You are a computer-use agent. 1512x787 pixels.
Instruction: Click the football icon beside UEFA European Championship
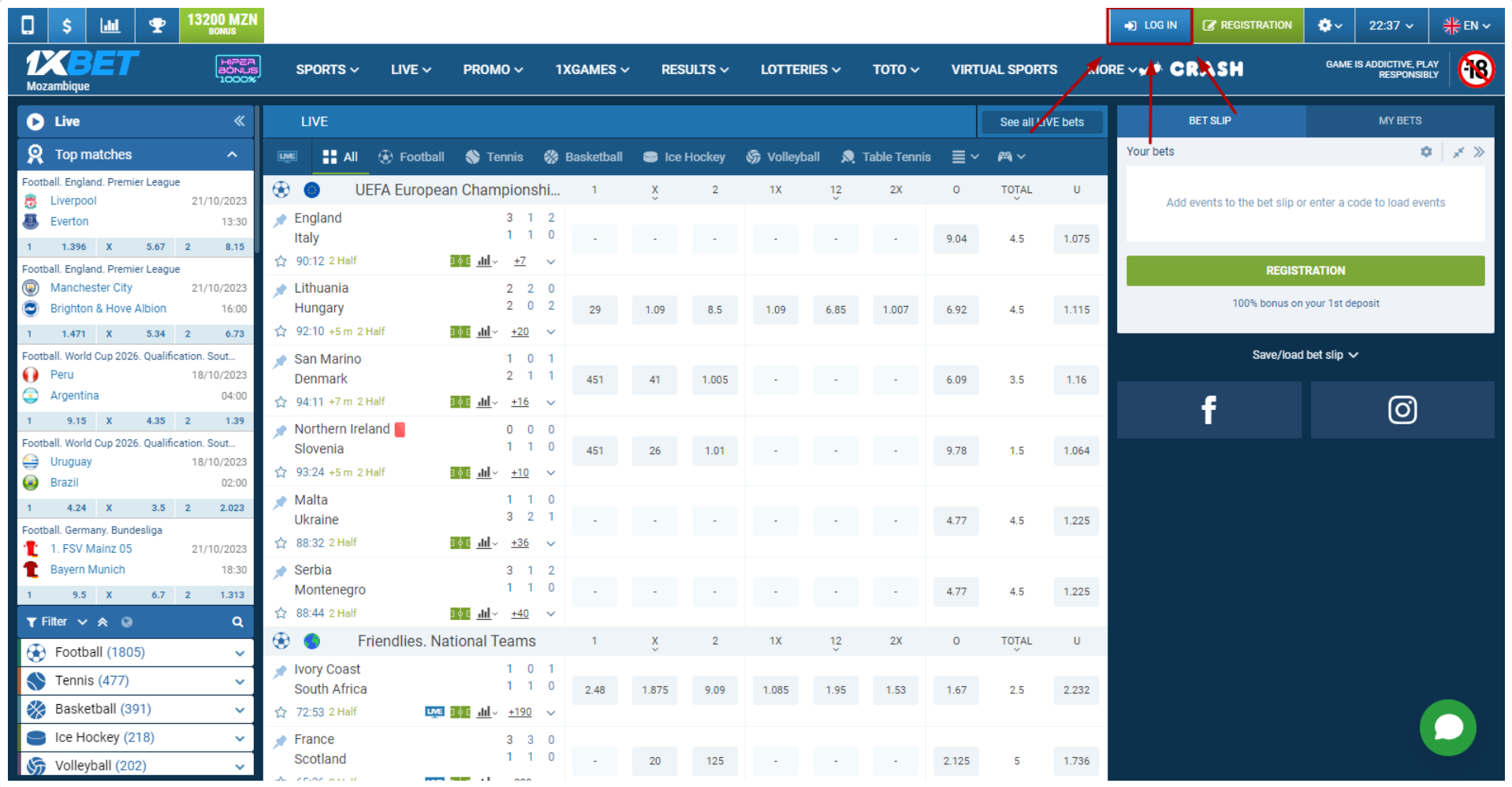pyautogui.click(x=281, y=190)
